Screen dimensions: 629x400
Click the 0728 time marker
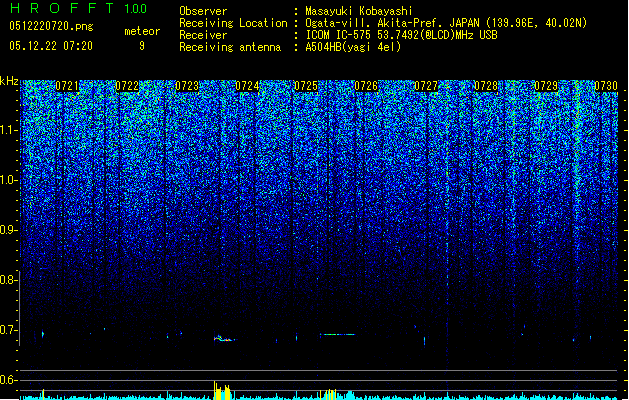click(x=486, y=86)
